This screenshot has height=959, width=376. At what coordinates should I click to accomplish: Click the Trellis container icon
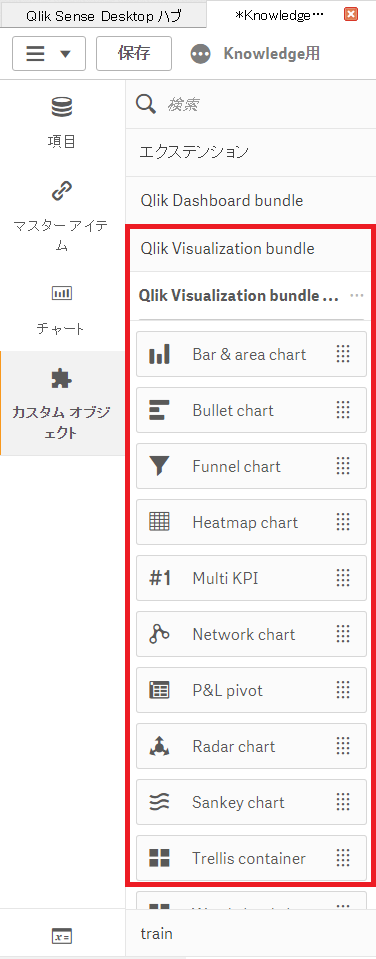[x=159, y=858]
